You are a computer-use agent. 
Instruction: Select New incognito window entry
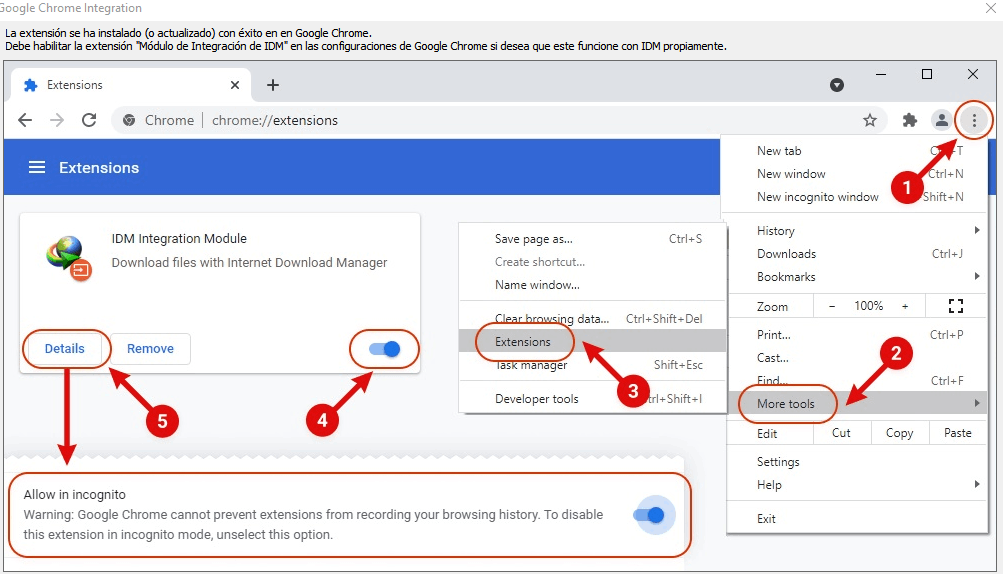coord(854,197)
